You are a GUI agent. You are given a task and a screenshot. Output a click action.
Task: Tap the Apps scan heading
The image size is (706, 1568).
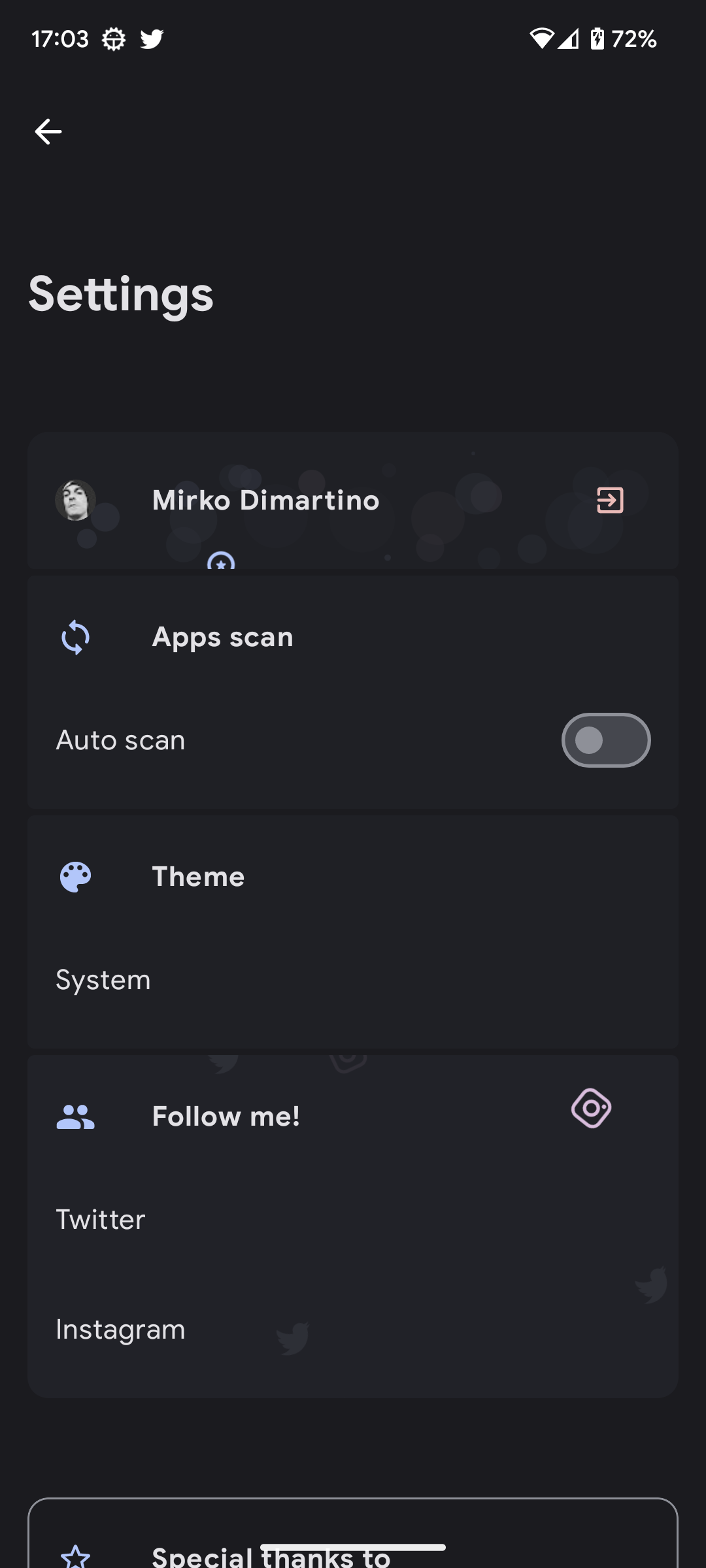pyautogui.click(x=222, y=637)
